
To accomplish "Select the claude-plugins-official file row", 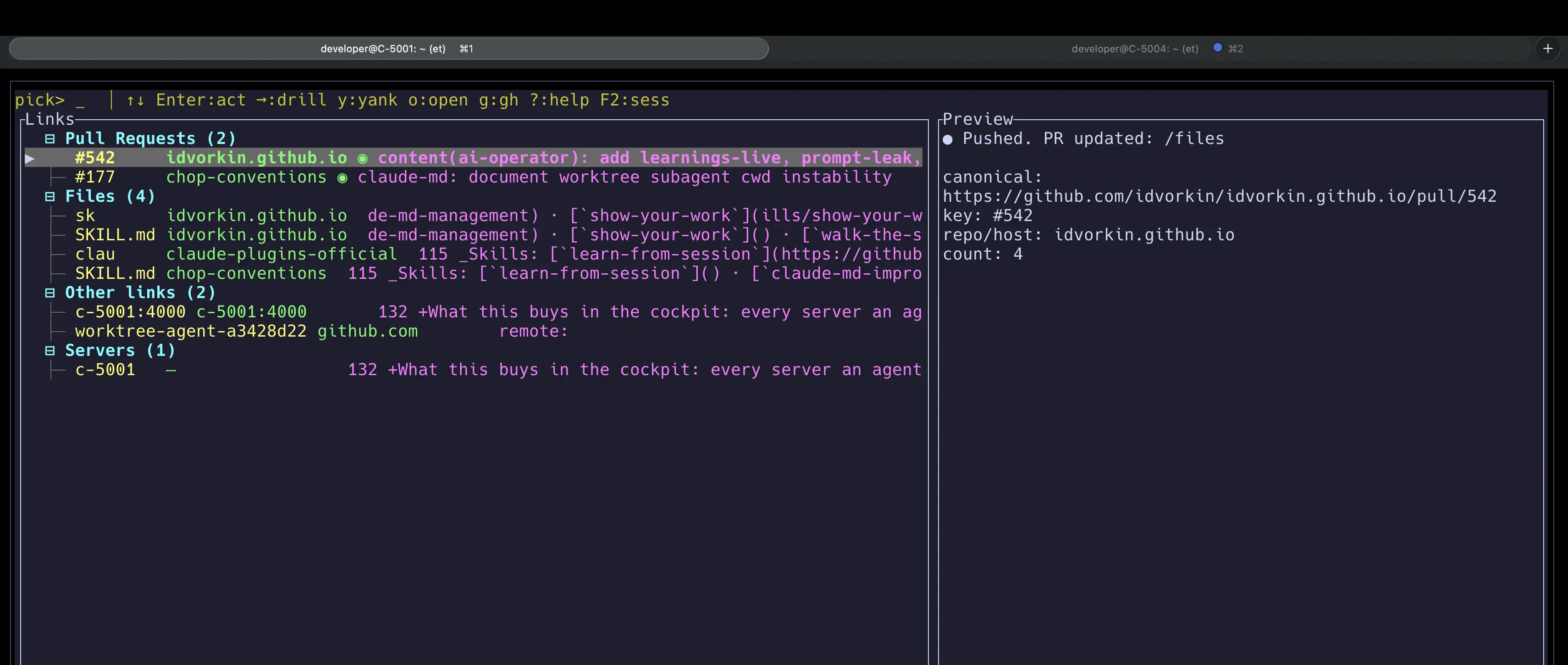I will pyautogui.click(x=281, y=255).
